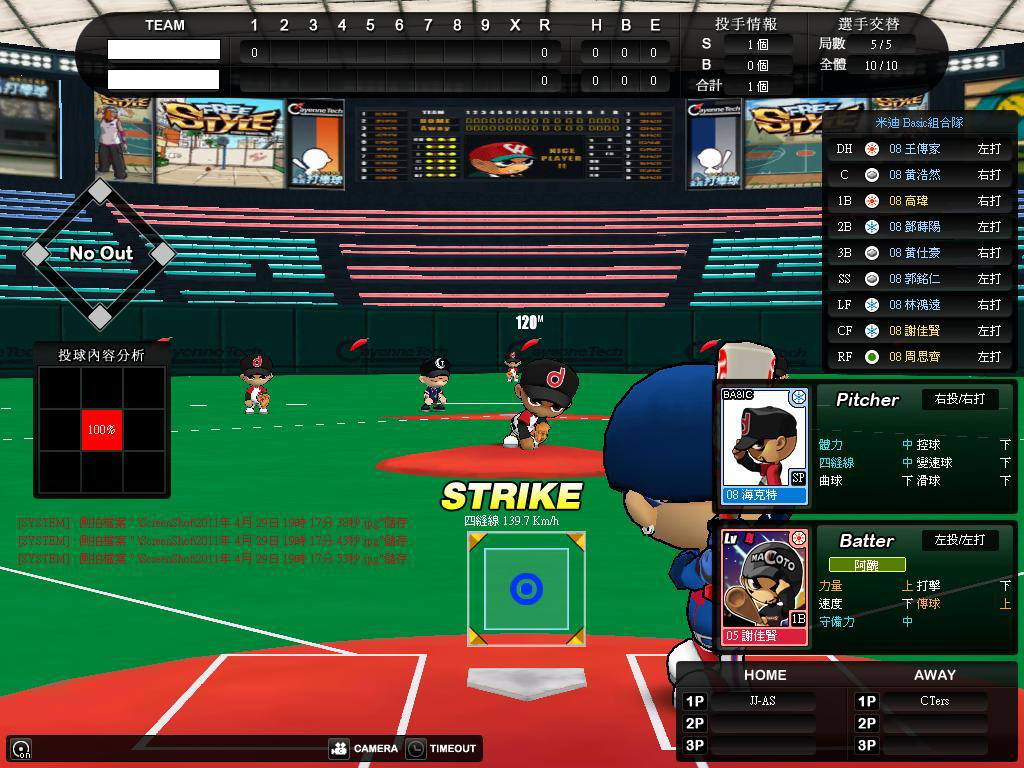The width and height of the screenshot is (1024, 768).
Task: Click the 左投/左打 batter handedness label
Action: tap(959, 540)
